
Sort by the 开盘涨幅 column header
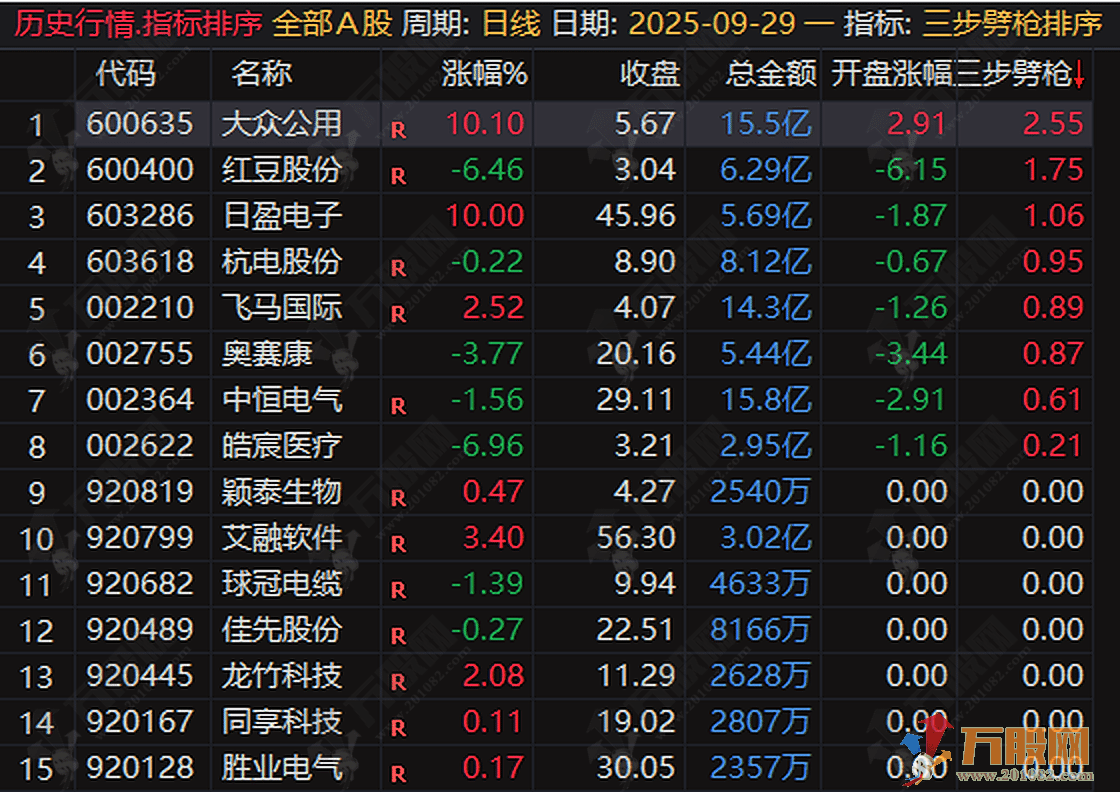coord(891,74)
